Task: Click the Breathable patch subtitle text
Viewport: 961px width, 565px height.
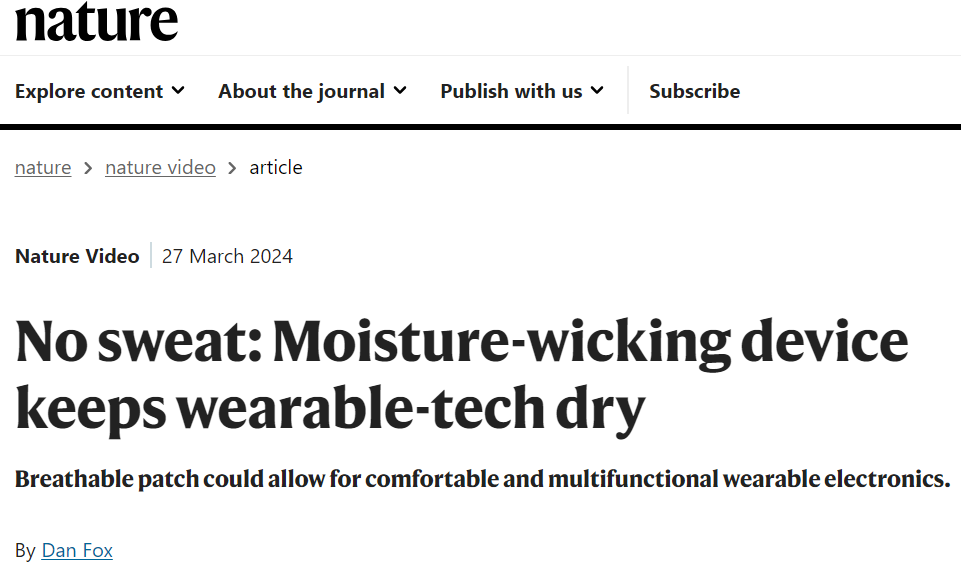Action: point(482,479)
